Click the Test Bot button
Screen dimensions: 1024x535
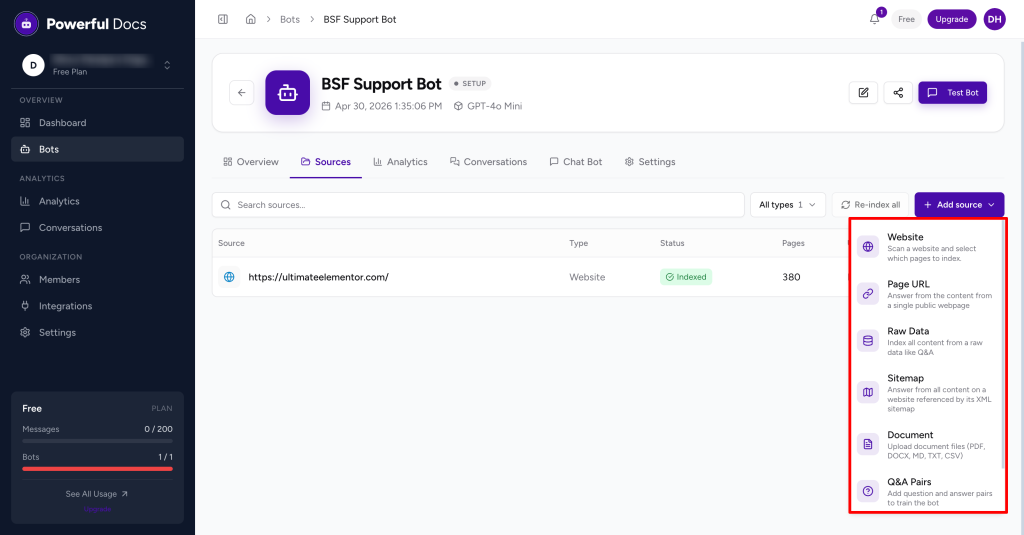coord(953,93)
